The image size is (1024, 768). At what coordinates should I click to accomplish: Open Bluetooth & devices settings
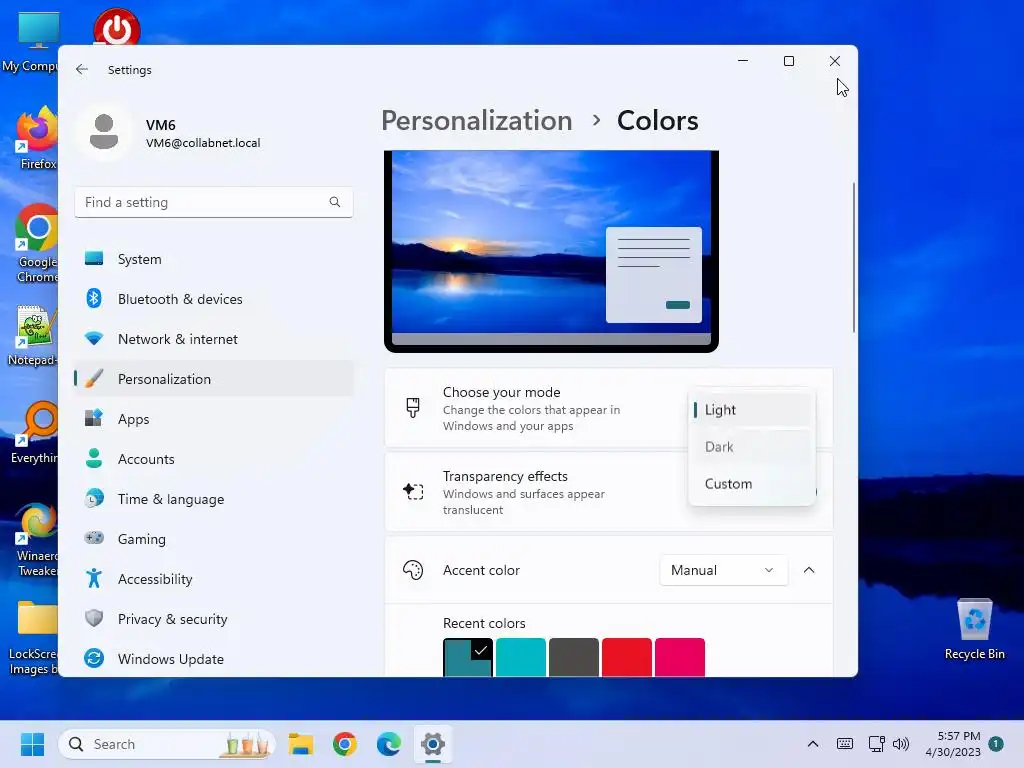pos(214,298)
